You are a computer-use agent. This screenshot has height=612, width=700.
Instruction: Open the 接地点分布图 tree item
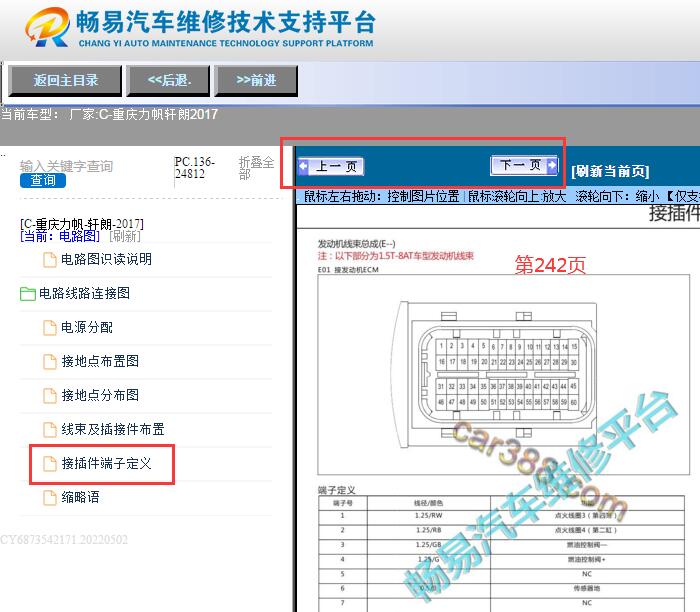click(100, 395)
